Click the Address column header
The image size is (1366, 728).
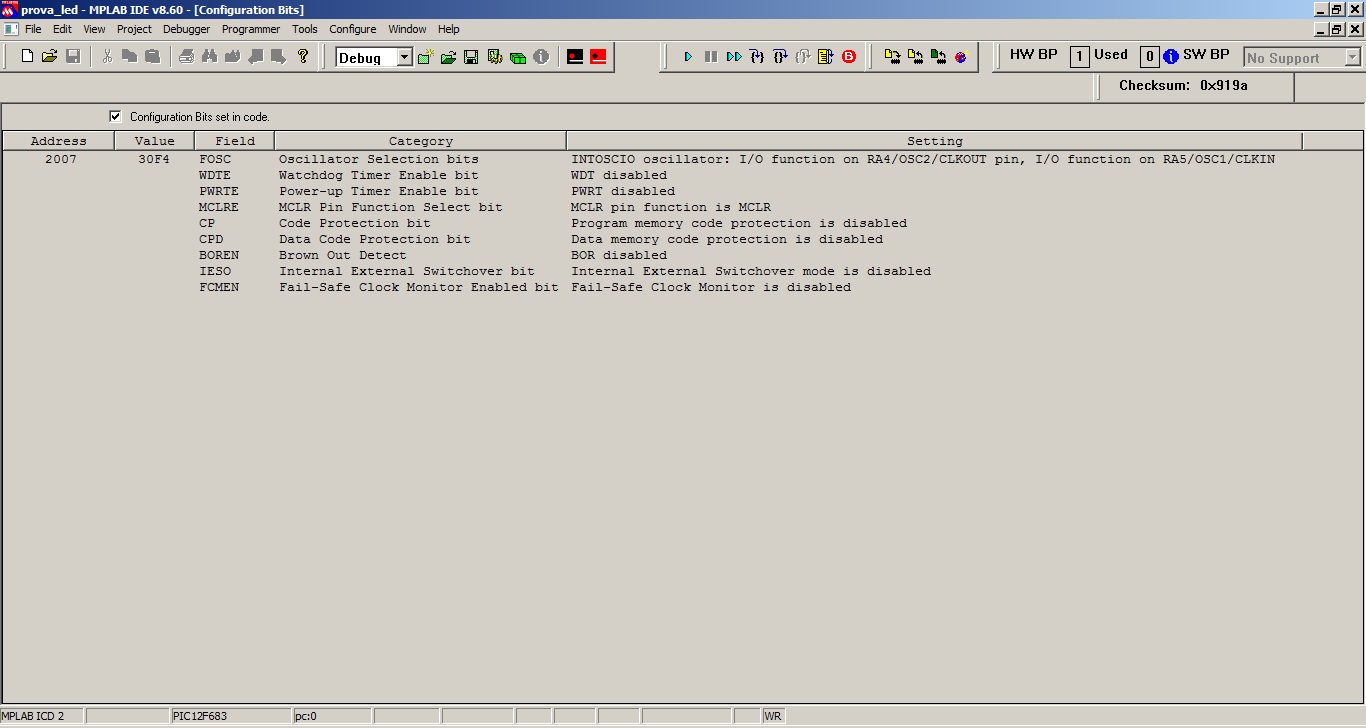(57, 140)
